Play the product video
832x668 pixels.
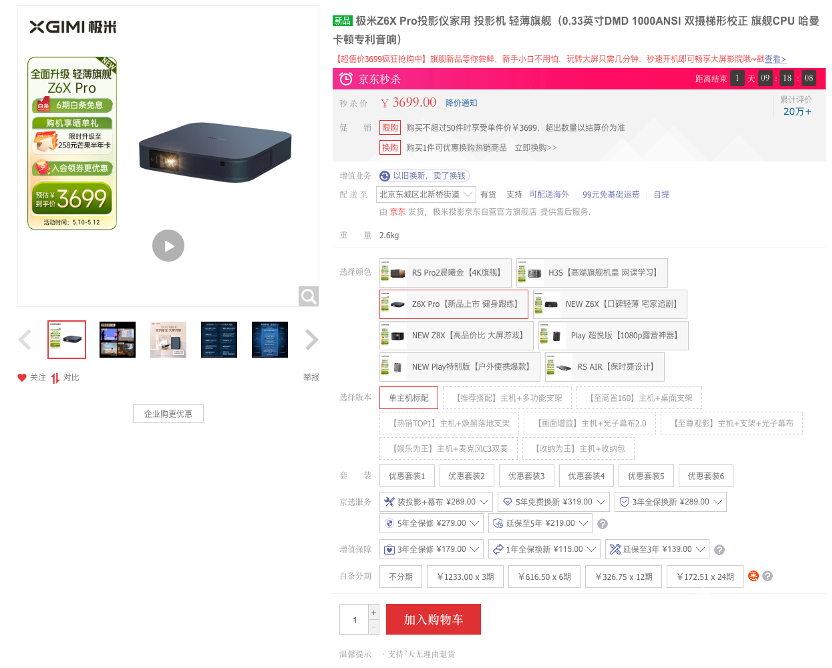[x=168, y=246]
